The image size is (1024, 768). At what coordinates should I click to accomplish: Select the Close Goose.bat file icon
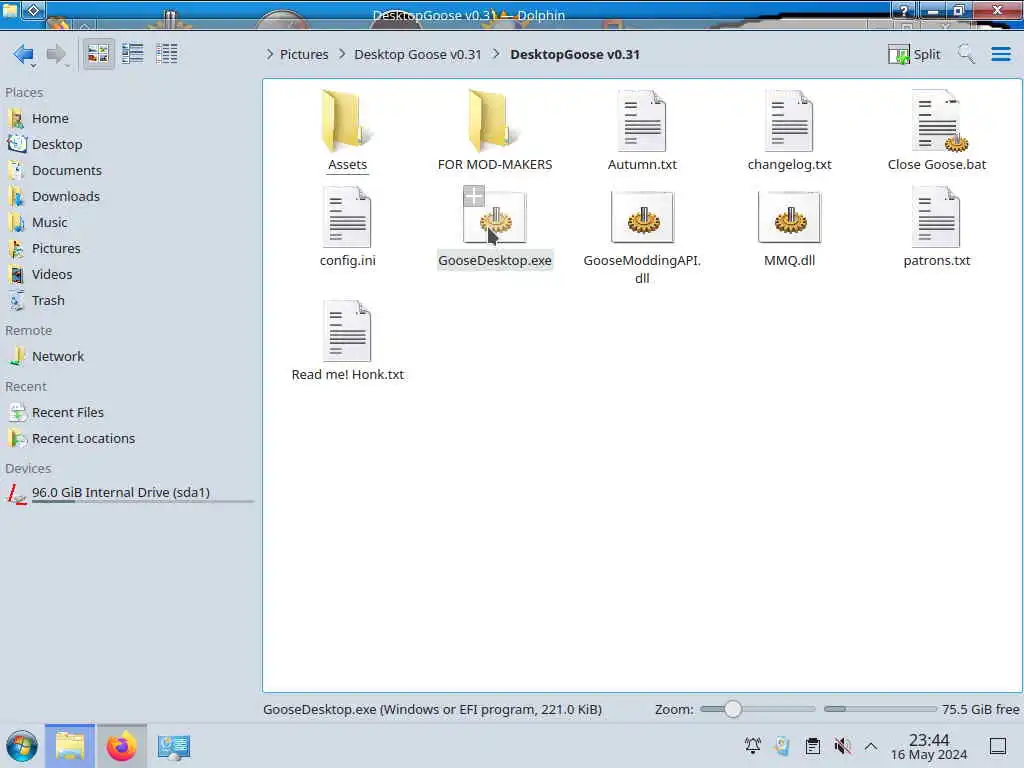938,121
